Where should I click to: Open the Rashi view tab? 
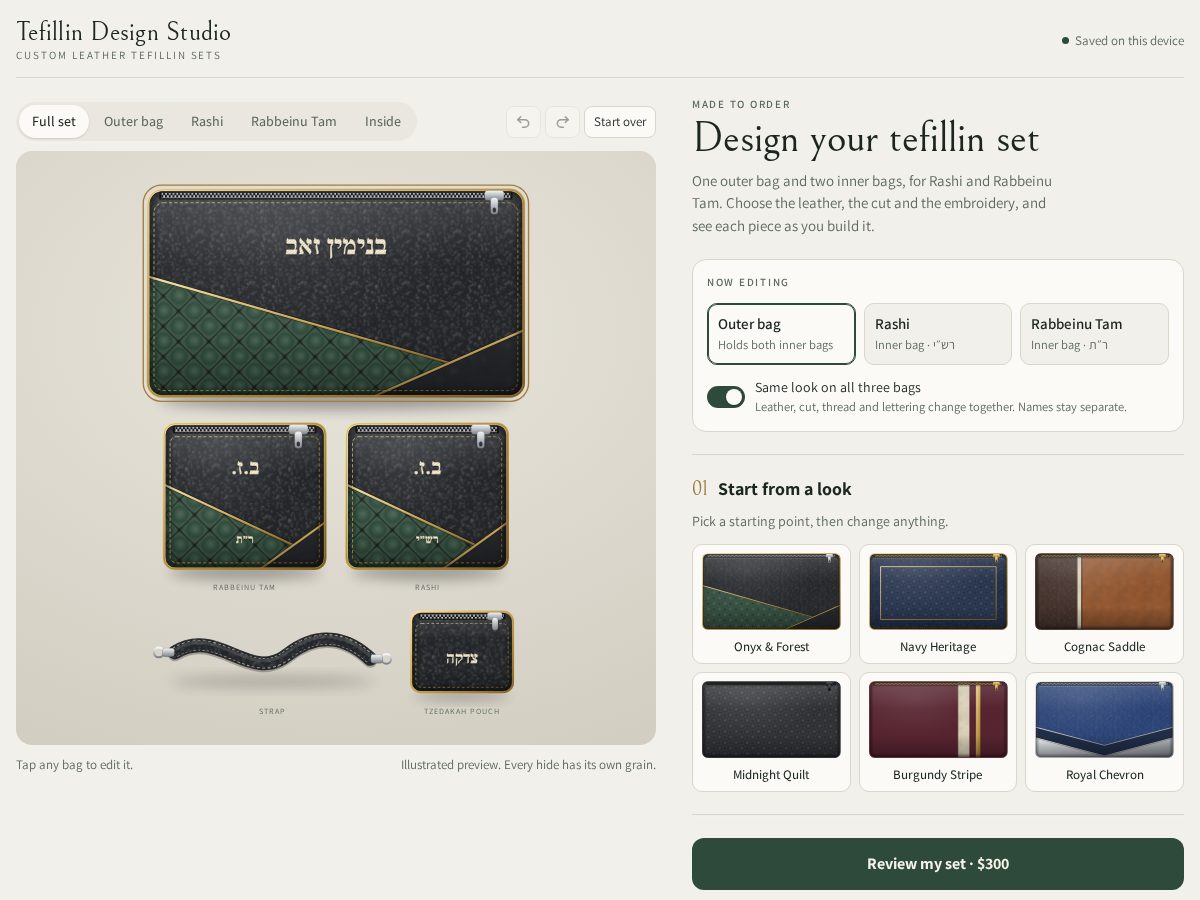click(x=207, y=122)
